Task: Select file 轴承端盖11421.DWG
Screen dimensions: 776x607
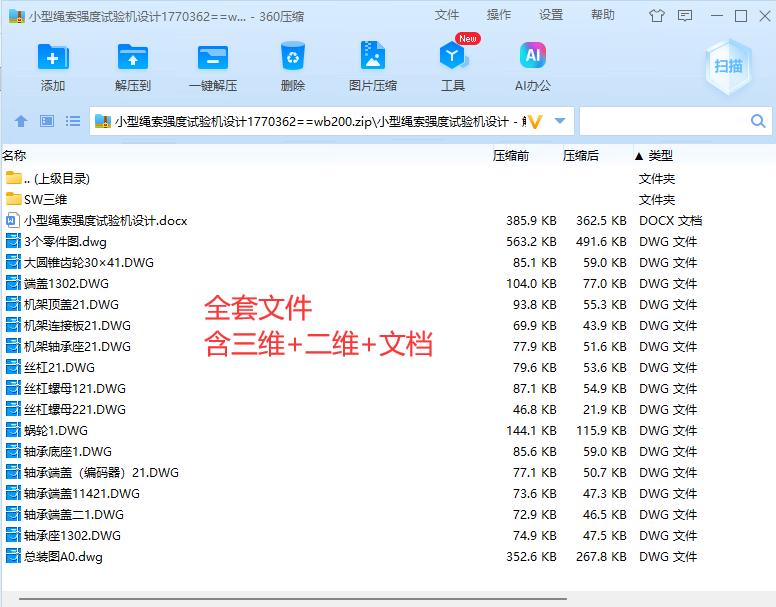Action: click(82, 493)
